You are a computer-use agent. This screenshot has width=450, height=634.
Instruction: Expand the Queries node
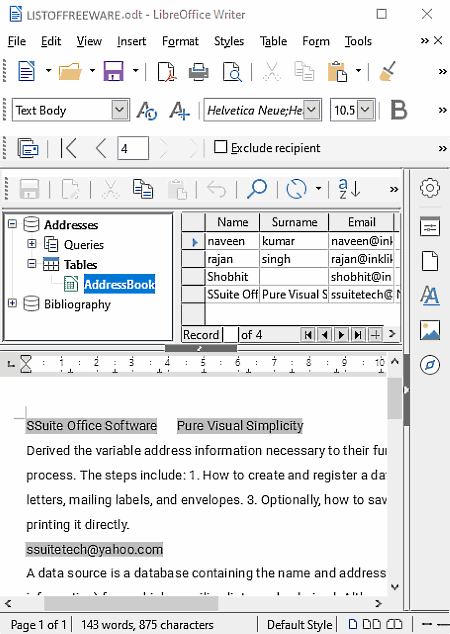(32, 243)
